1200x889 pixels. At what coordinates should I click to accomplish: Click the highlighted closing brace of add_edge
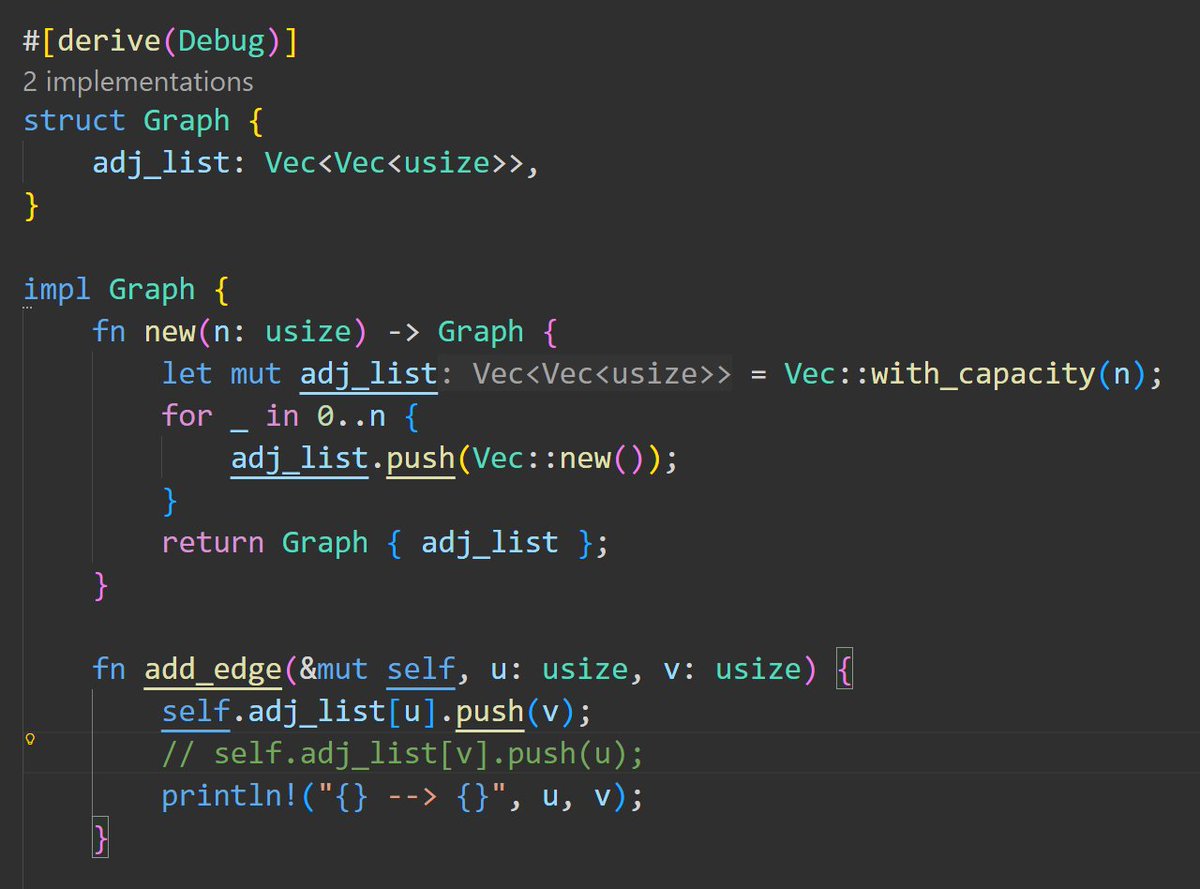click(x=98, y=838)
